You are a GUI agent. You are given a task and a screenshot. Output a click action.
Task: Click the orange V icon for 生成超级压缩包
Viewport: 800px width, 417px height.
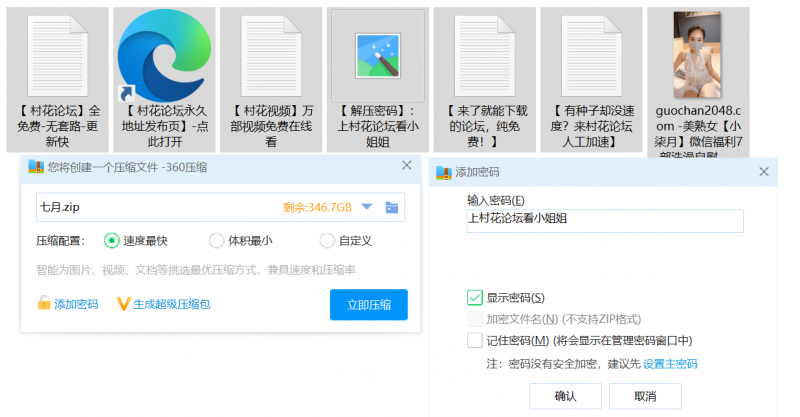pos(124,304)
